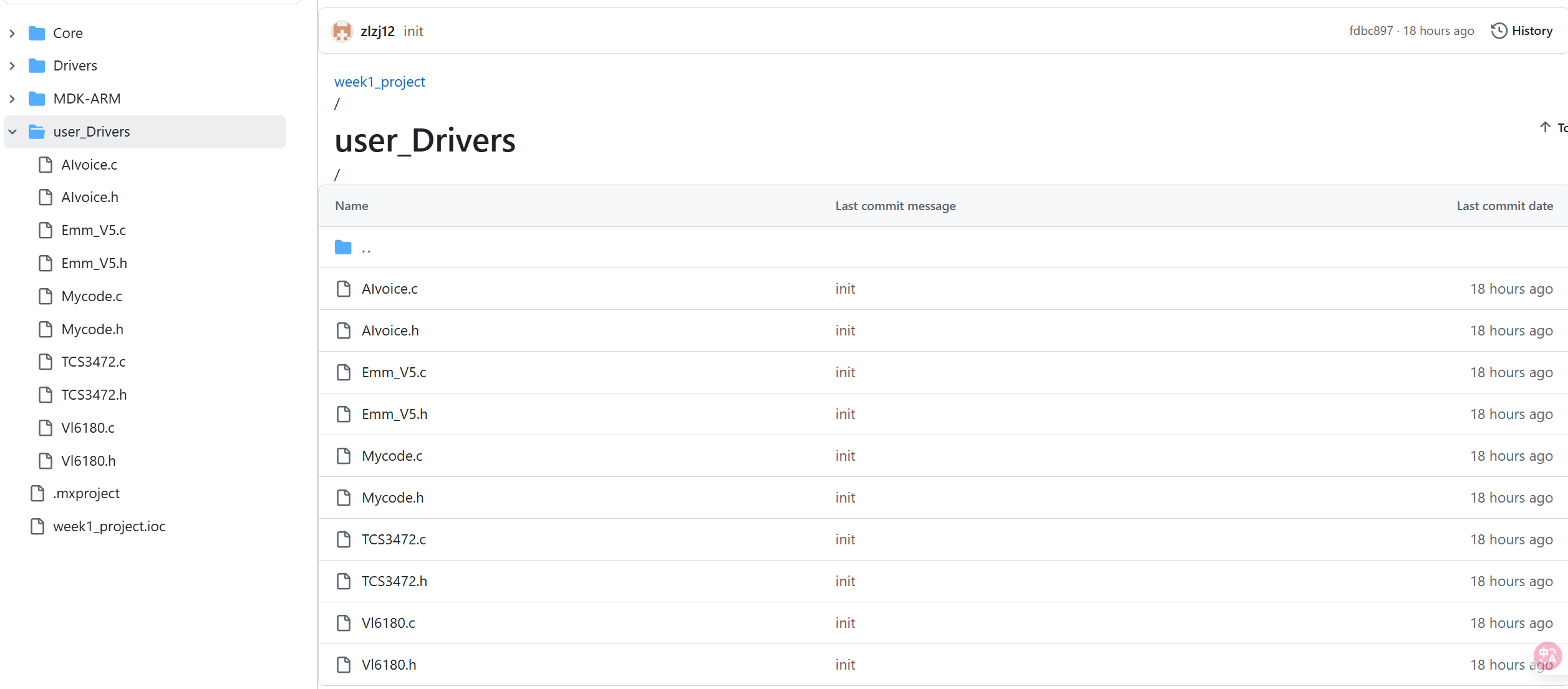Open the week1_project breadcrumb link
Screen dimensions: 1568x689
(x=379, y=82)
